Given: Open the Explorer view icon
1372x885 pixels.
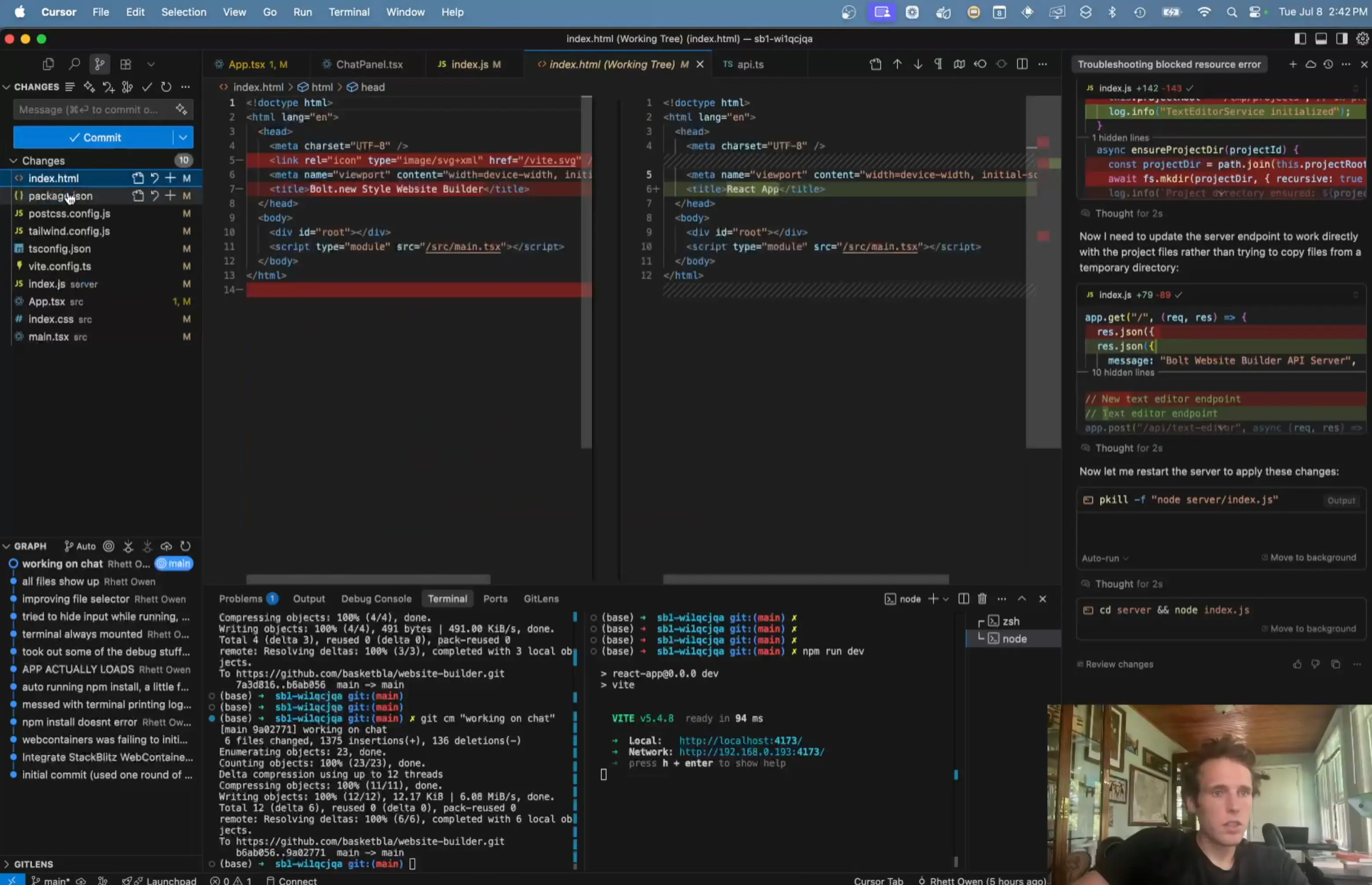Looking at the screenshot, I should click(x=48, y=64).
